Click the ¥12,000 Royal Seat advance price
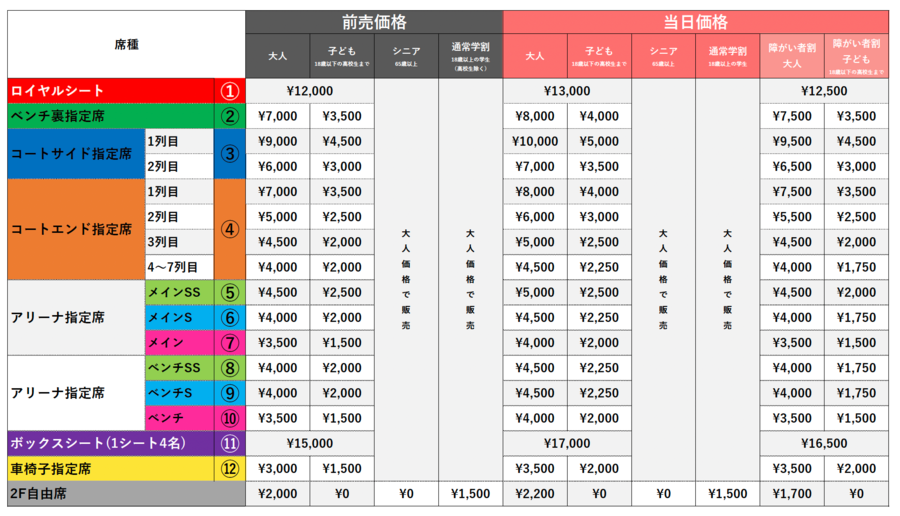Image resolution: width=900 pixels, height=516 pixels. click(x=310, y=91)
